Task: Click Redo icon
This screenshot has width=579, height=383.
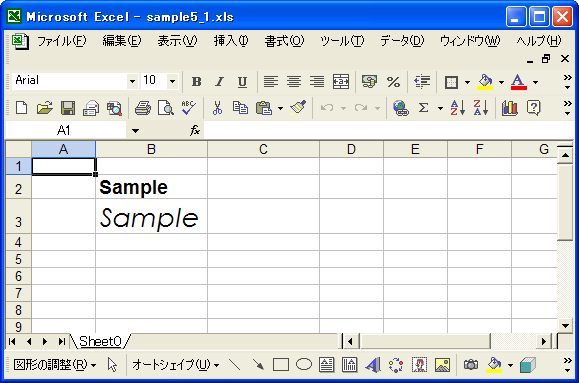Action: point(361,108)
